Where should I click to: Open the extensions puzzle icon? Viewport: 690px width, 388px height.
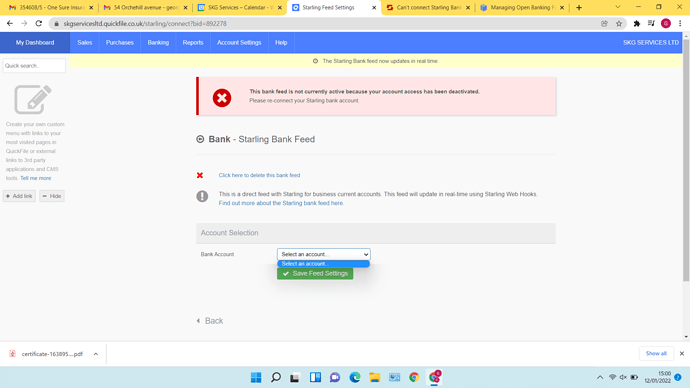pyautogui.click(x=637, y=24)
